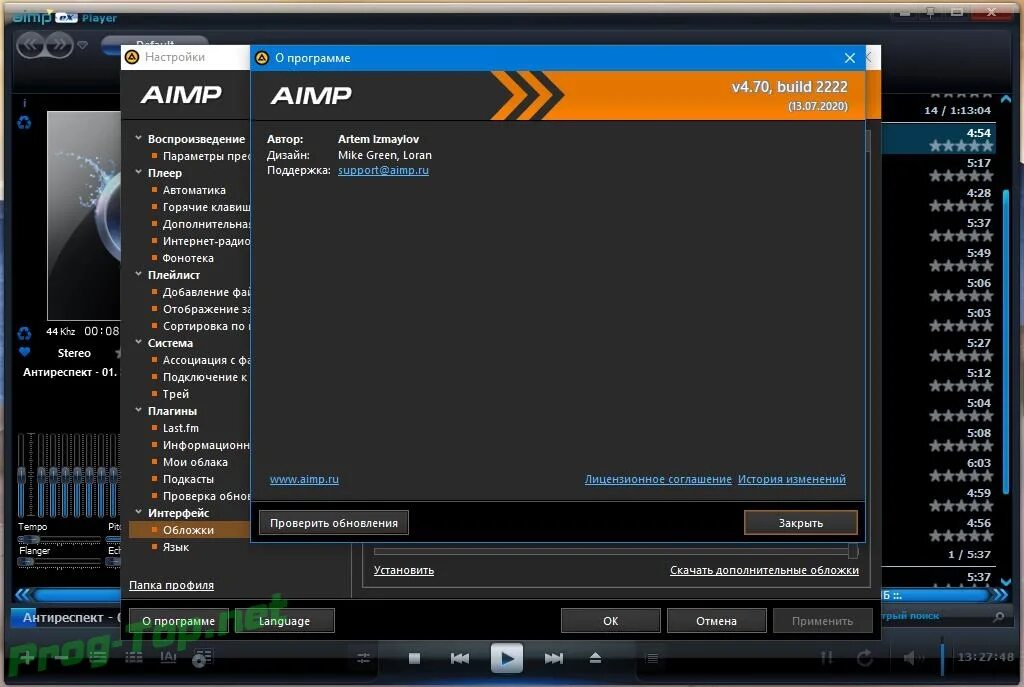The height and width of the screenshot is (687, 1024).
Task: Open the equalizer sliders icon left of Stop
Action: pos(364,658)
